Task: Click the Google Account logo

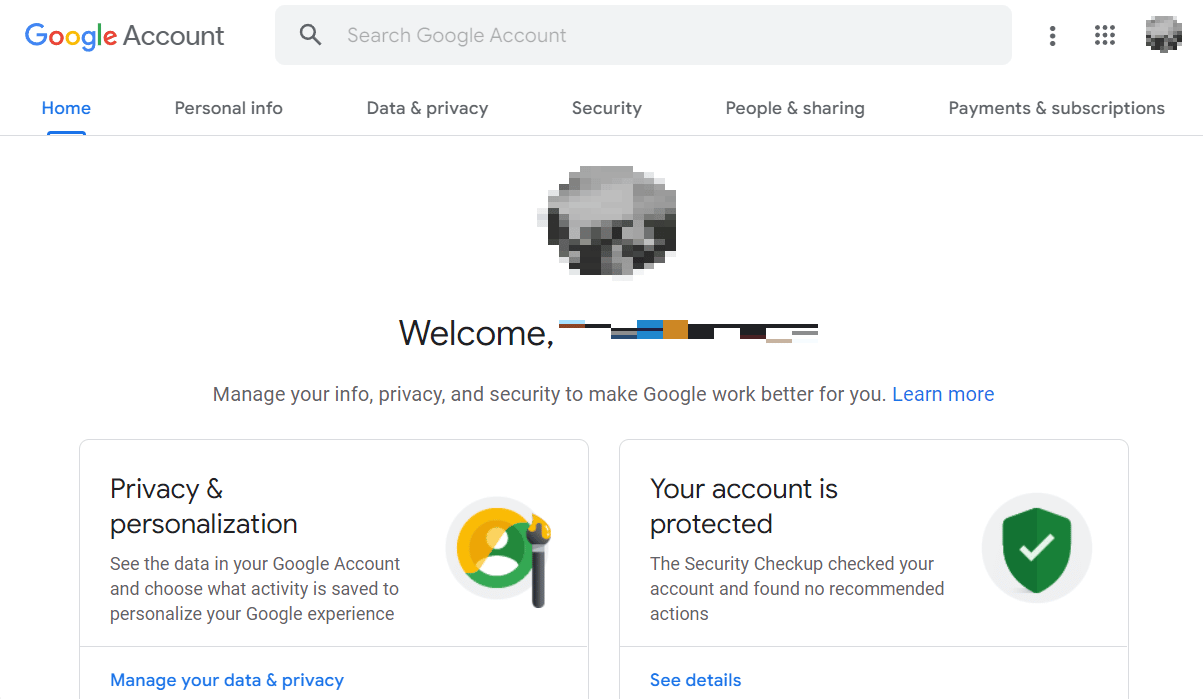Action: point(124,36)
